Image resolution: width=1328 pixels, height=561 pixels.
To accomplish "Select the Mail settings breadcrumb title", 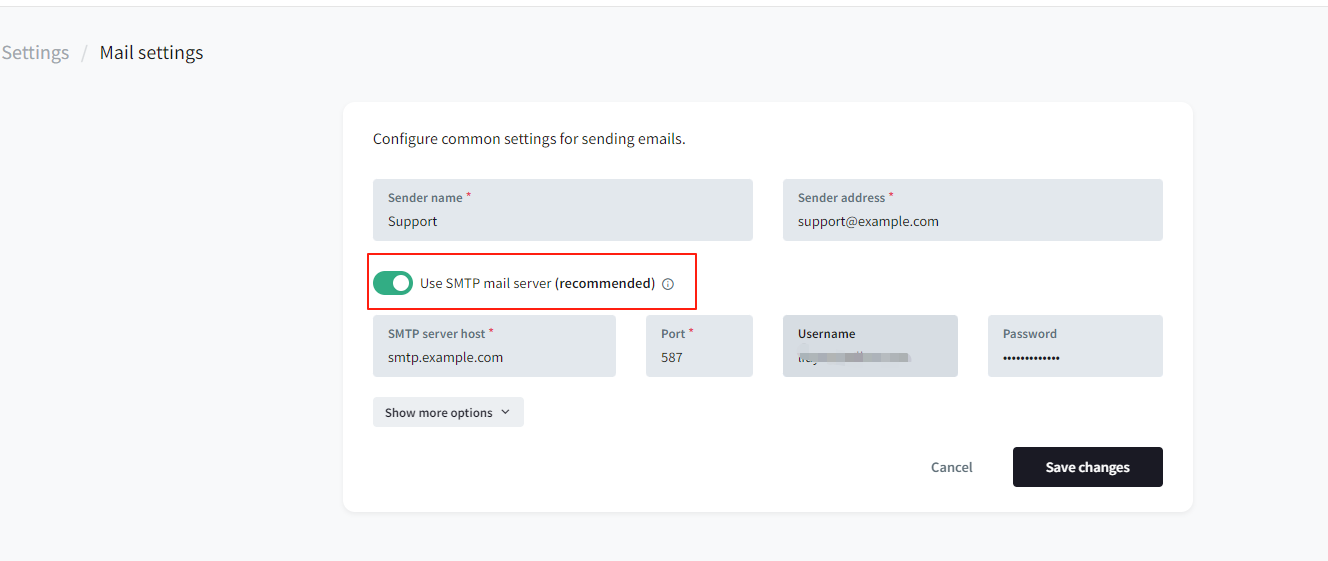I will click(x=151, y=53).
